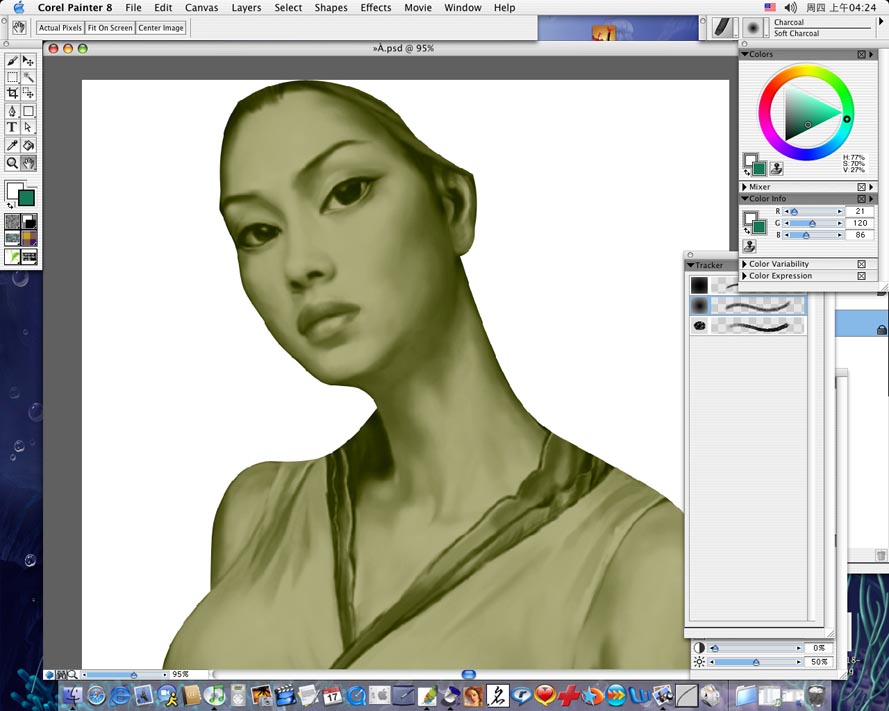
Task: Collapse the Color Info panel
Action: 745,198
